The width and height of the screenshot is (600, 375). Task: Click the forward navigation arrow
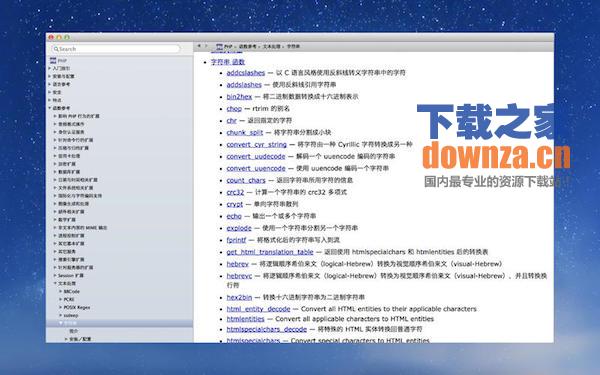click(206, 46)
